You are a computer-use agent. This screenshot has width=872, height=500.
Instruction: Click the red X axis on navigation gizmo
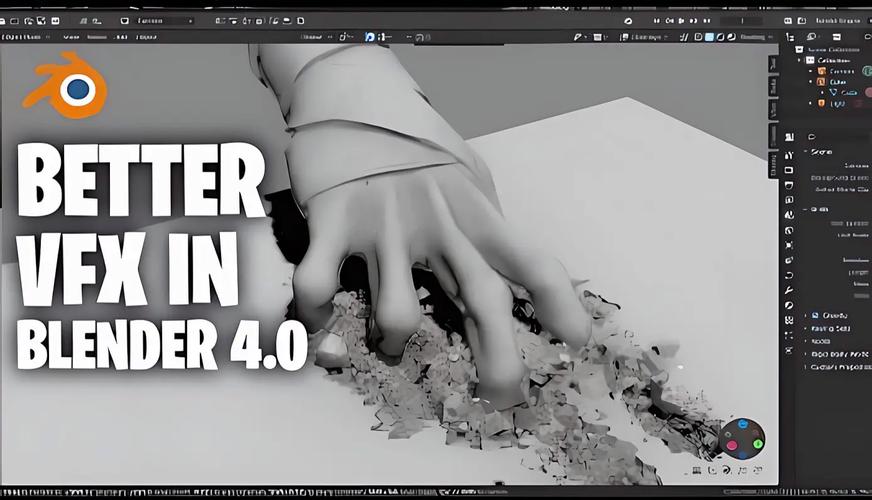pos(732,444)
